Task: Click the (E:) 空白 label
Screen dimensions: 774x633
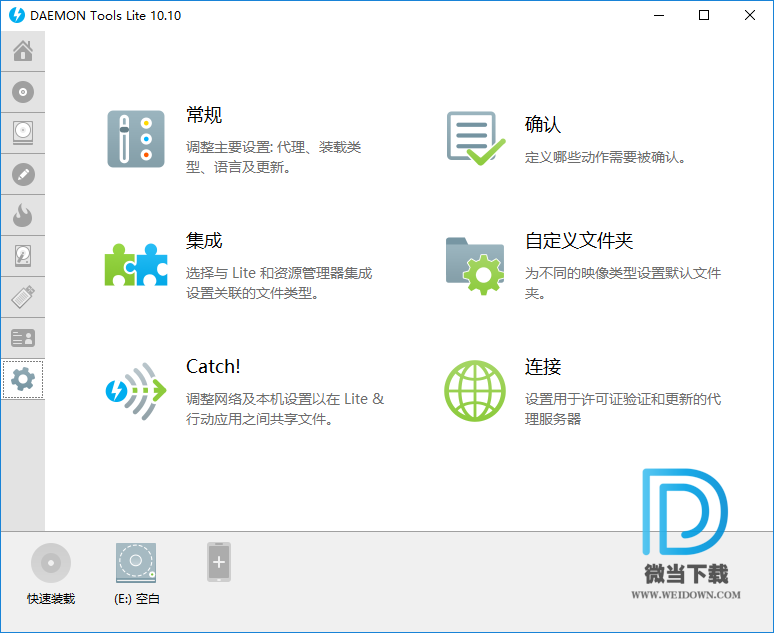Action: tap(137, 599)
